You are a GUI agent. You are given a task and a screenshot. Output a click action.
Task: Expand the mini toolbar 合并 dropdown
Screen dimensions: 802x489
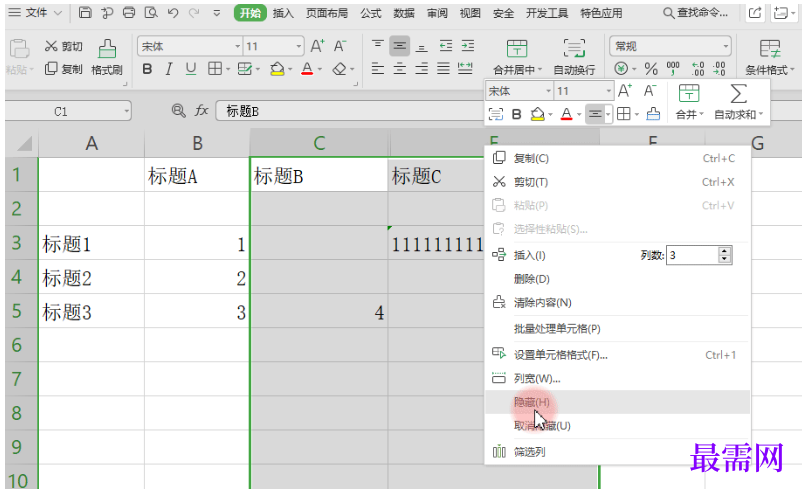[x=701, y=114]
